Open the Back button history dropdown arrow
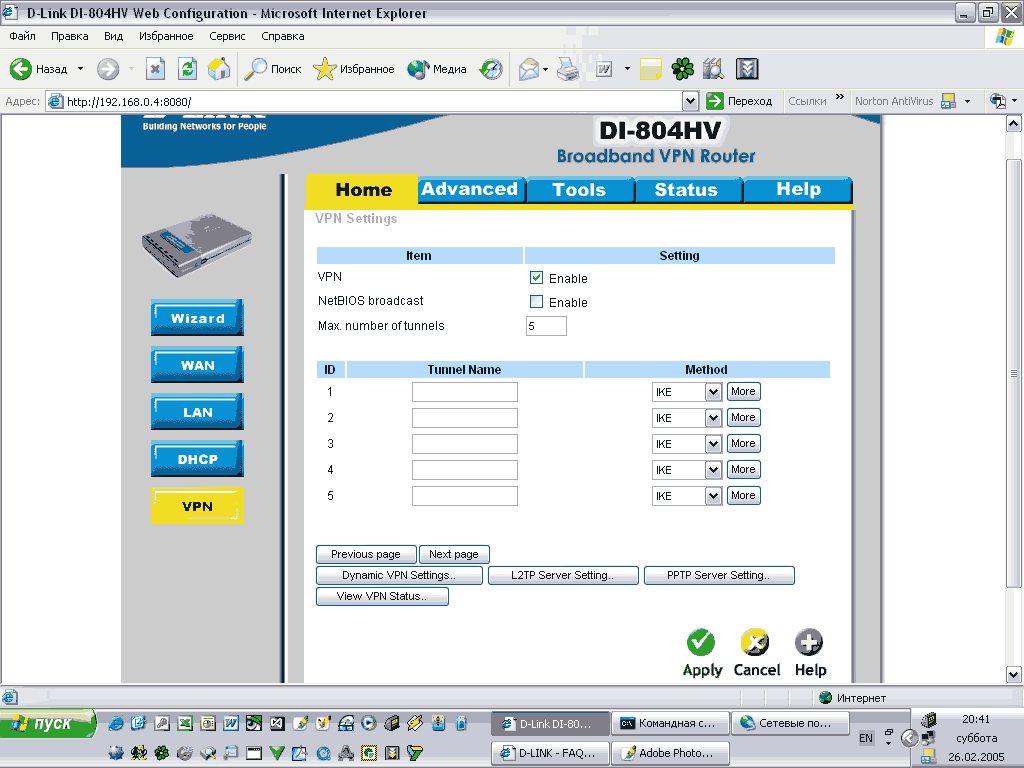This screenshot has height=768, width=1024. [80, 69]
